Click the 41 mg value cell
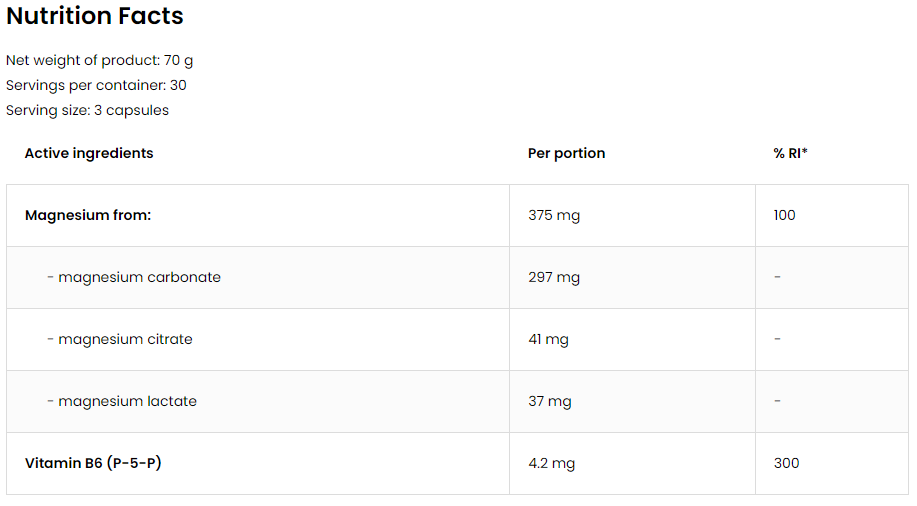Screen dimensions: 917x506 [548, 339]
